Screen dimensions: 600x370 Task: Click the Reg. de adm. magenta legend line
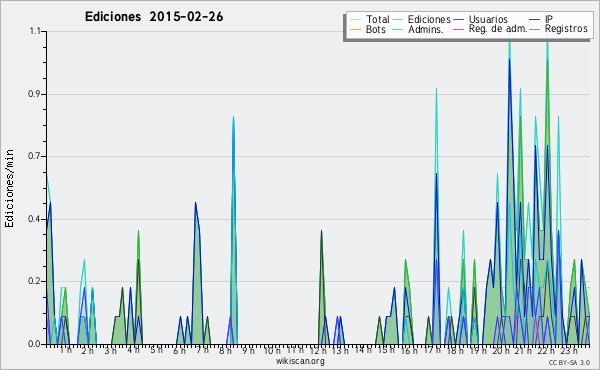click(x=458, y=29)
